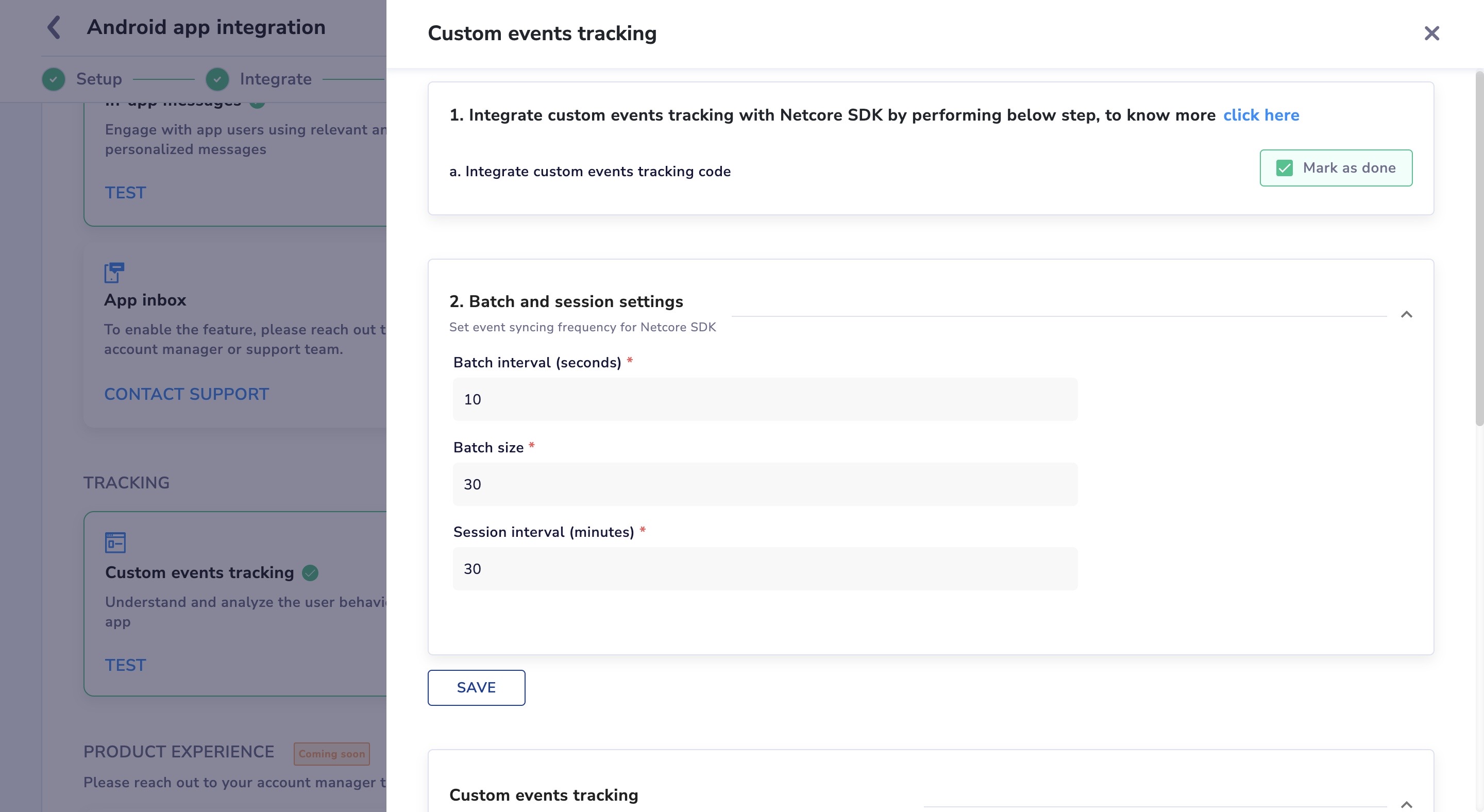Click the back arrow beside Android app integration
The width and height of the screenshot is (1484, 812).
pyautogui.click(x=54, y=27)
